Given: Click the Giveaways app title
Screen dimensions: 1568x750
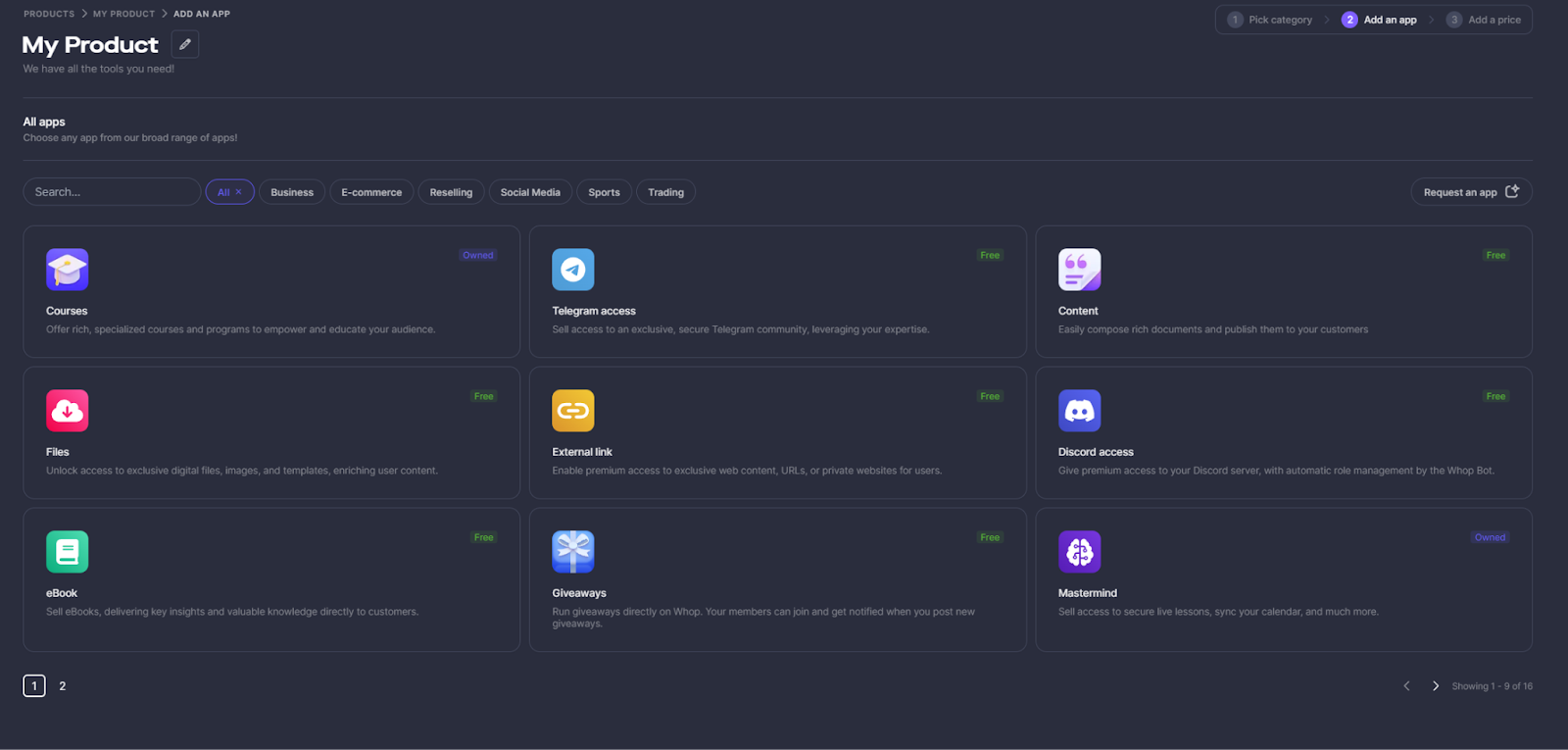Looking at the screenshot, I should coord(579,593).
